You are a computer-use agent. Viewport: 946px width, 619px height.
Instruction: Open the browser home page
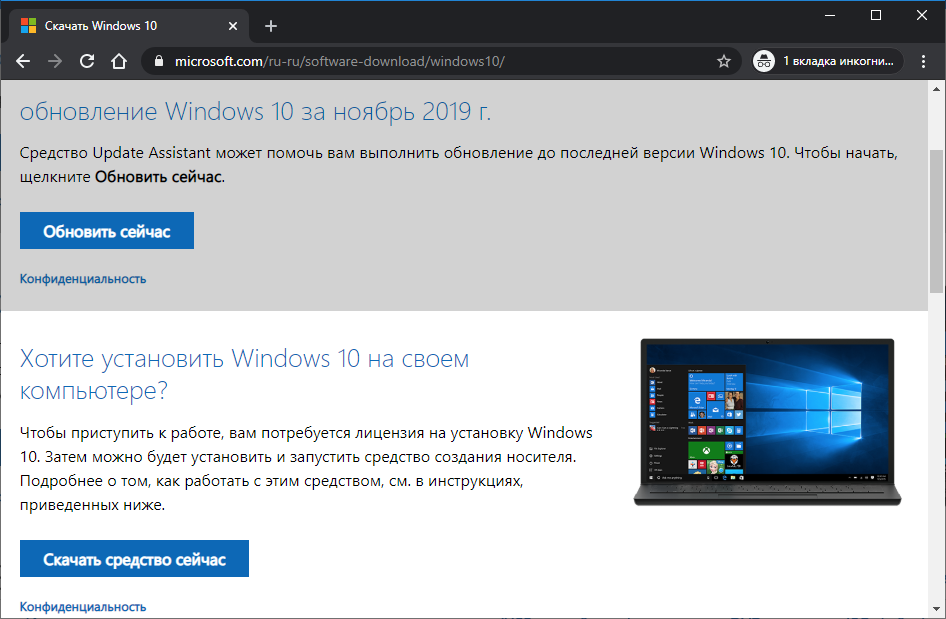(x=119, y=61)
